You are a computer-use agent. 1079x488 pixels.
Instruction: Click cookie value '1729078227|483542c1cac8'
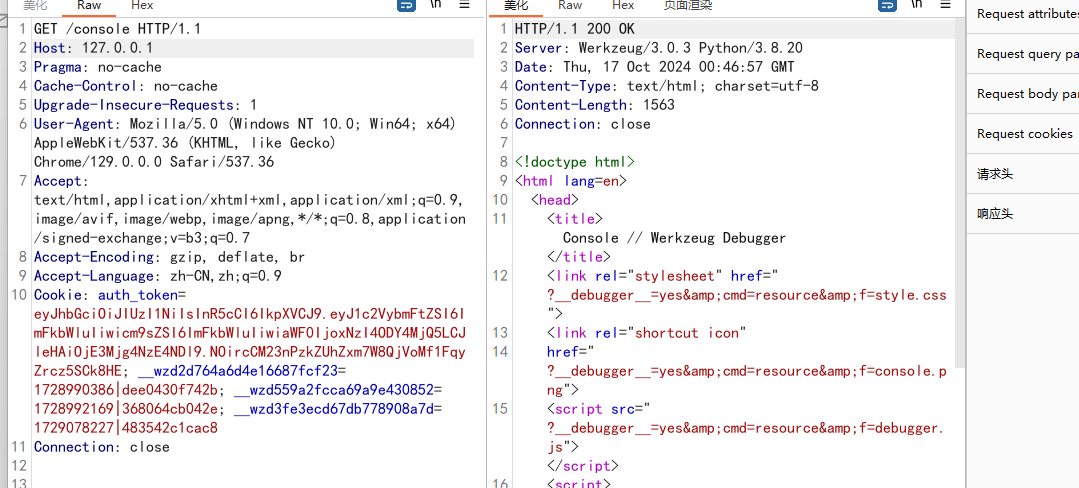point(126,428)
